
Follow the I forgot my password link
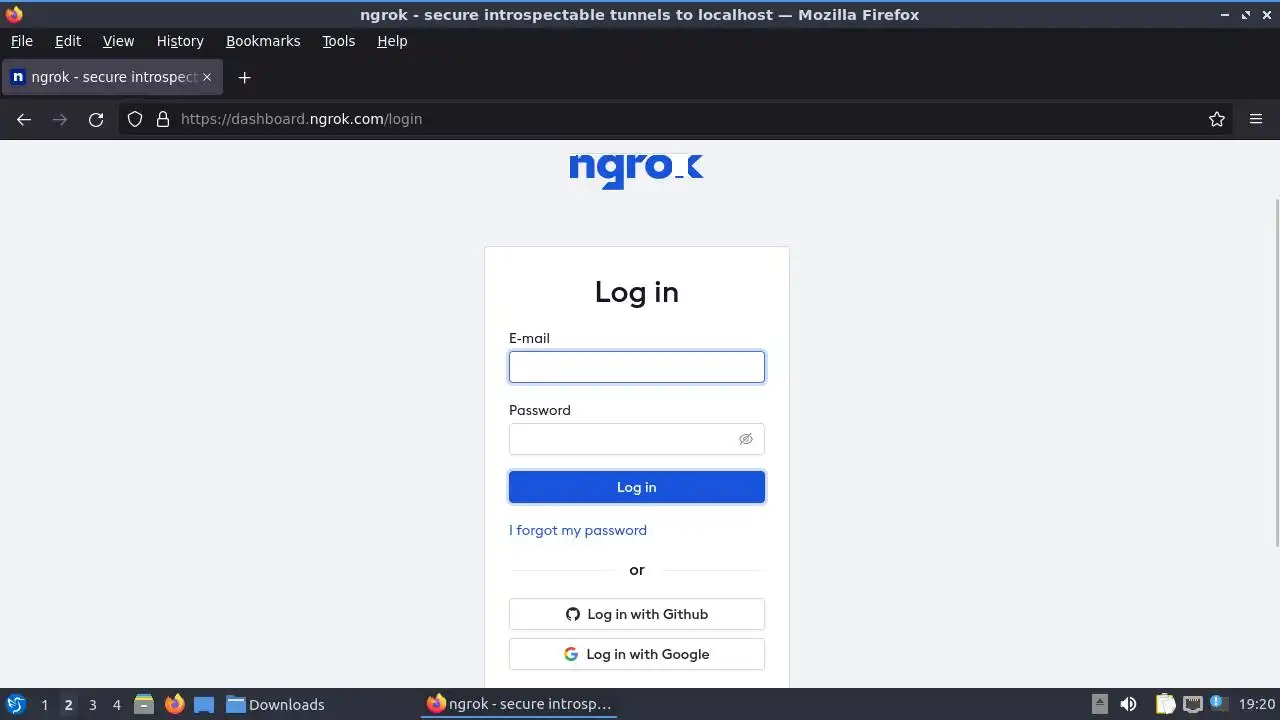[x=578, y=530]
